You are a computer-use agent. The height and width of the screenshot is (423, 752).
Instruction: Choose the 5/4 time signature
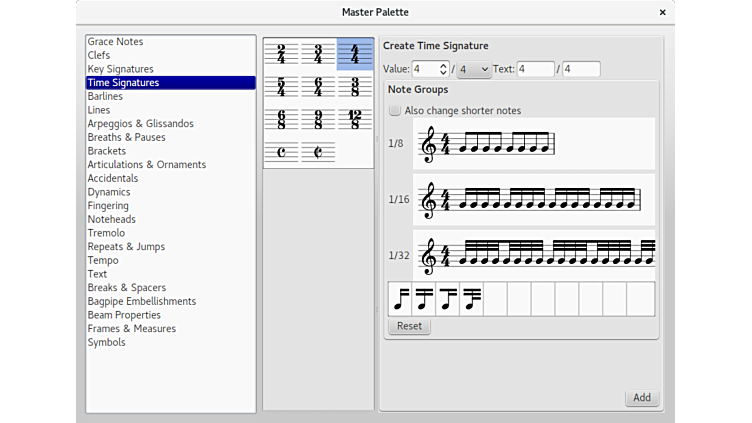[x=281, y=87]
